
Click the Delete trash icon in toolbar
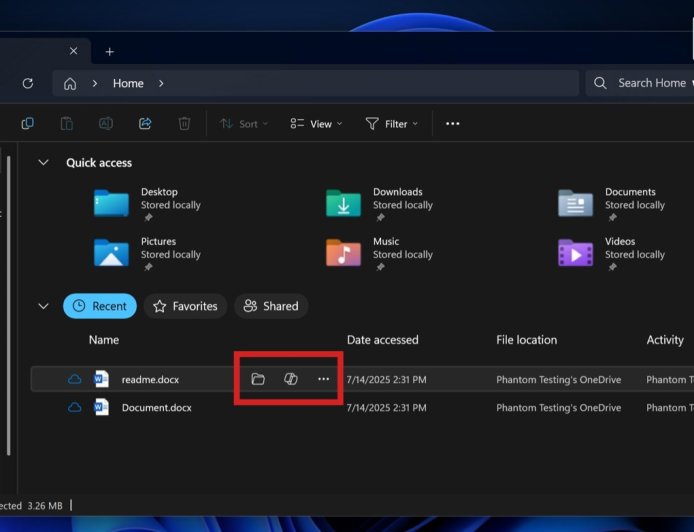click(185, 123)
